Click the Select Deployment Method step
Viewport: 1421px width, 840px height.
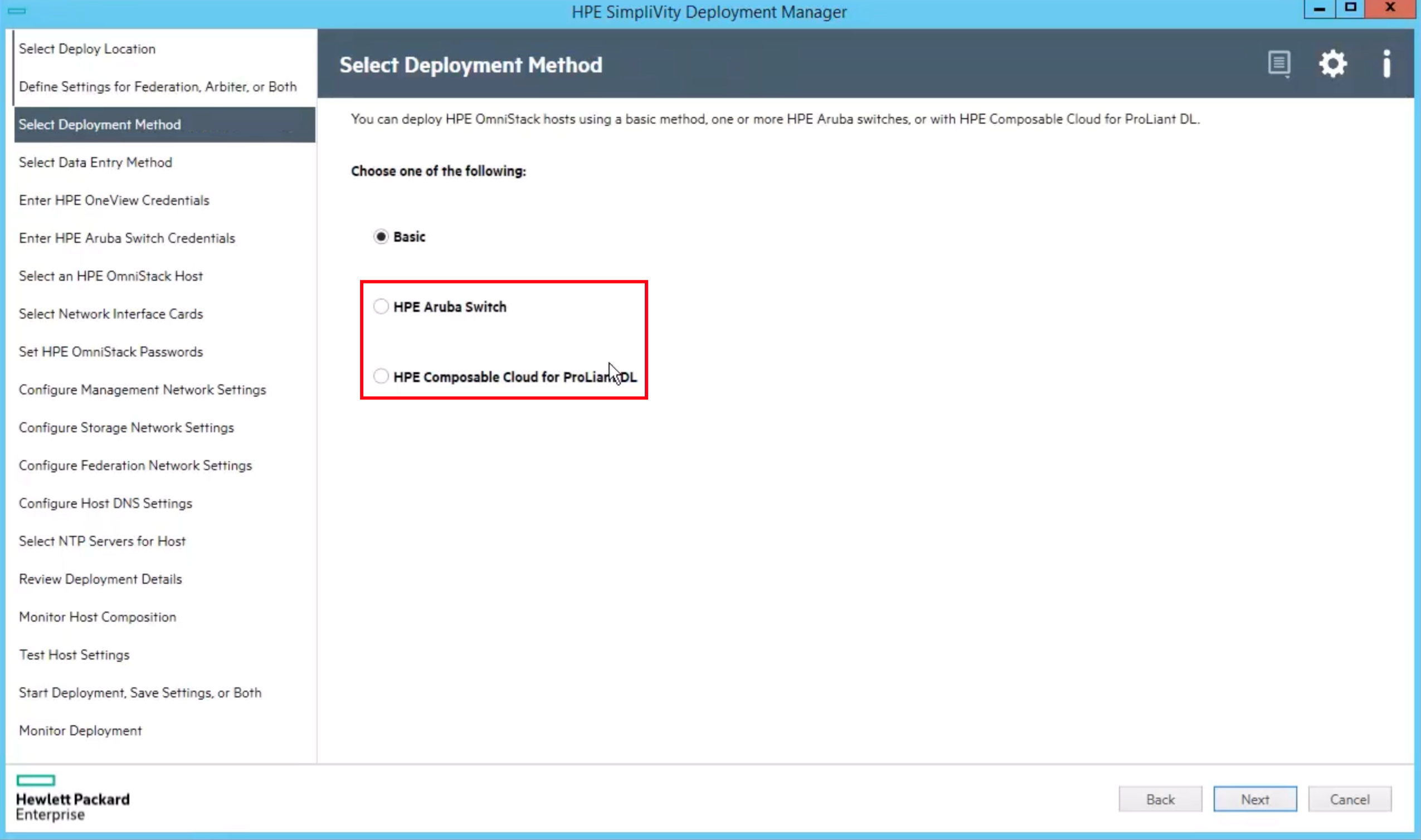pos(165,125)
